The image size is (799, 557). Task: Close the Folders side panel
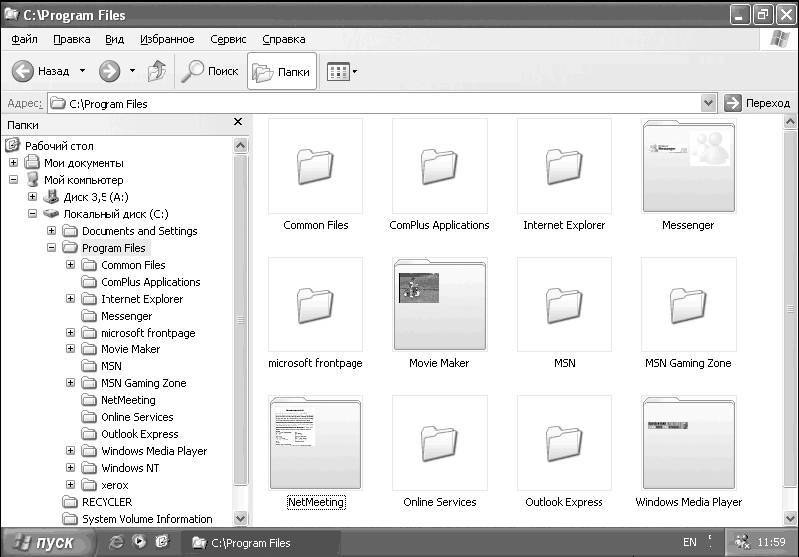[238, 122]
